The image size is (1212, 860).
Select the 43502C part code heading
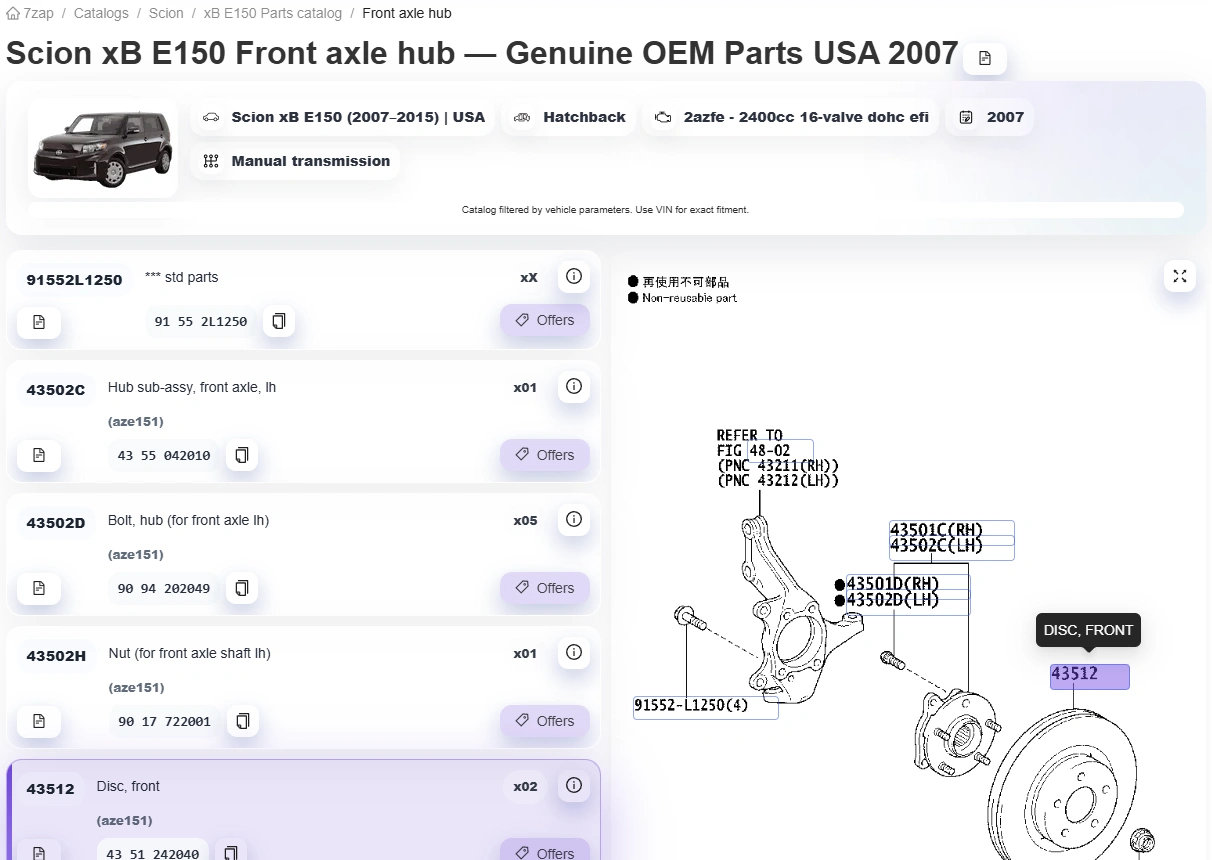pos(56,389)
